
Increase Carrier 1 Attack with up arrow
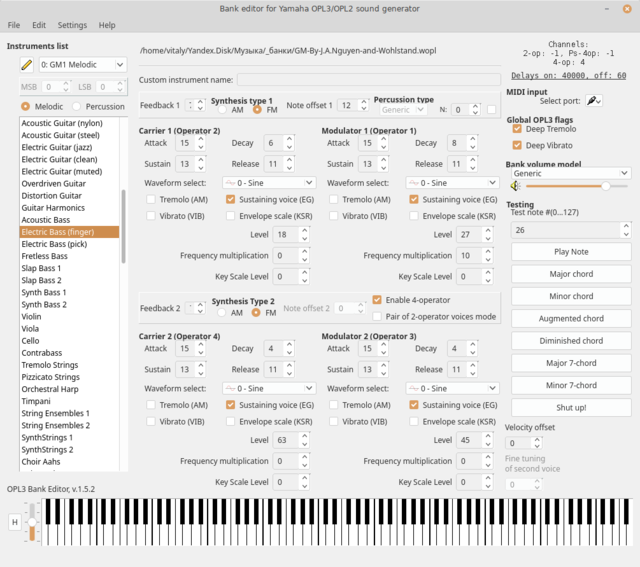tap(201, 139)
